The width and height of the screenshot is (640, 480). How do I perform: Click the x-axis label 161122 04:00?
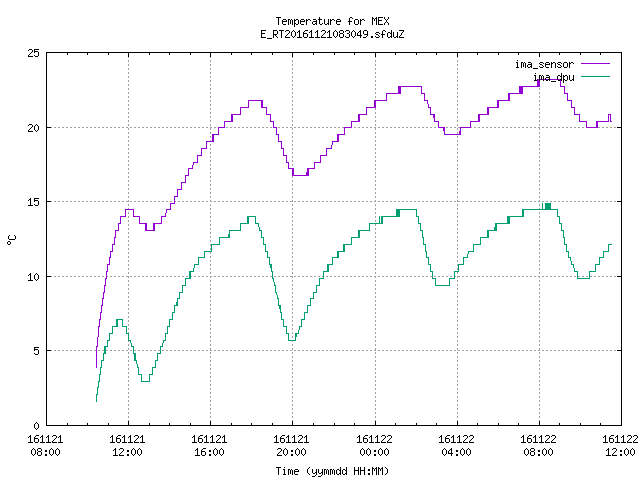point(456,446)
